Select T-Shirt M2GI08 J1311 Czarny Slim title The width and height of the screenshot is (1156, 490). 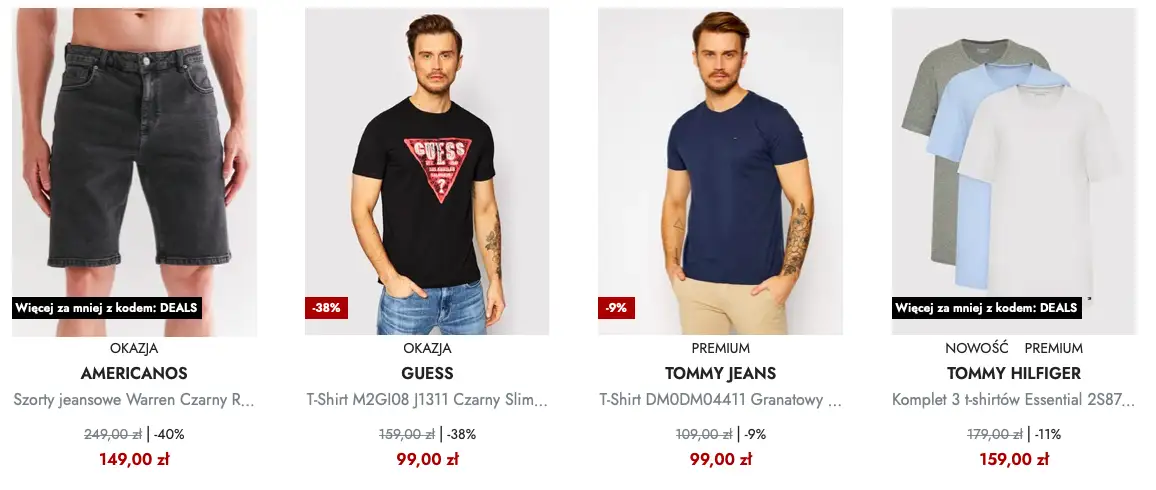point(427,400)
